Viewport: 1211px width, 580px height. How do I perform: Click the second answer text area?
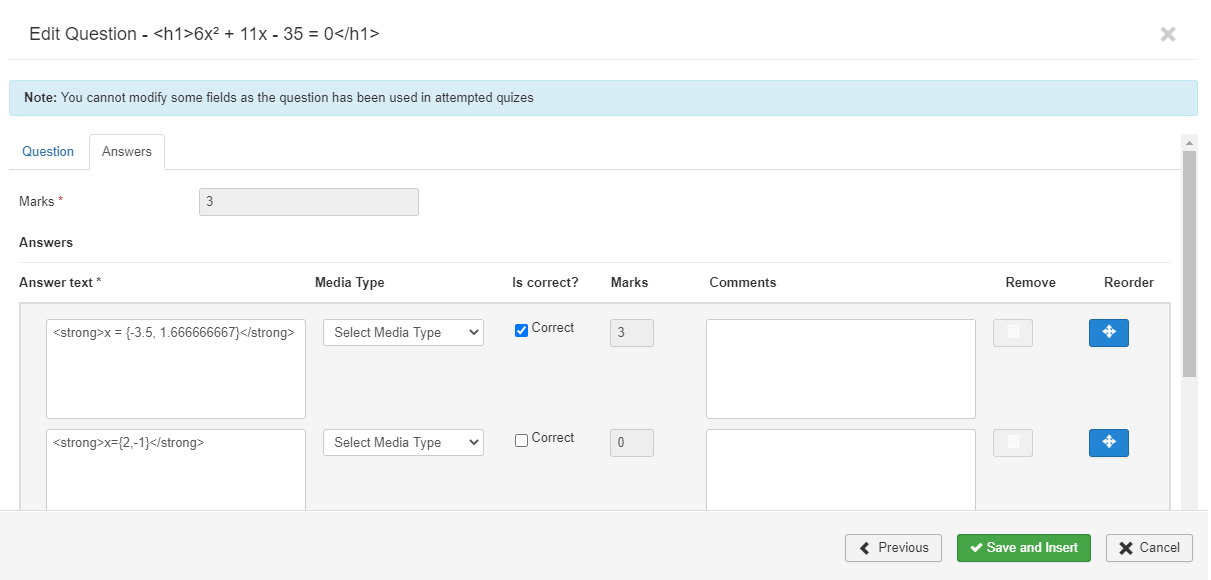(x=176, y=470)
